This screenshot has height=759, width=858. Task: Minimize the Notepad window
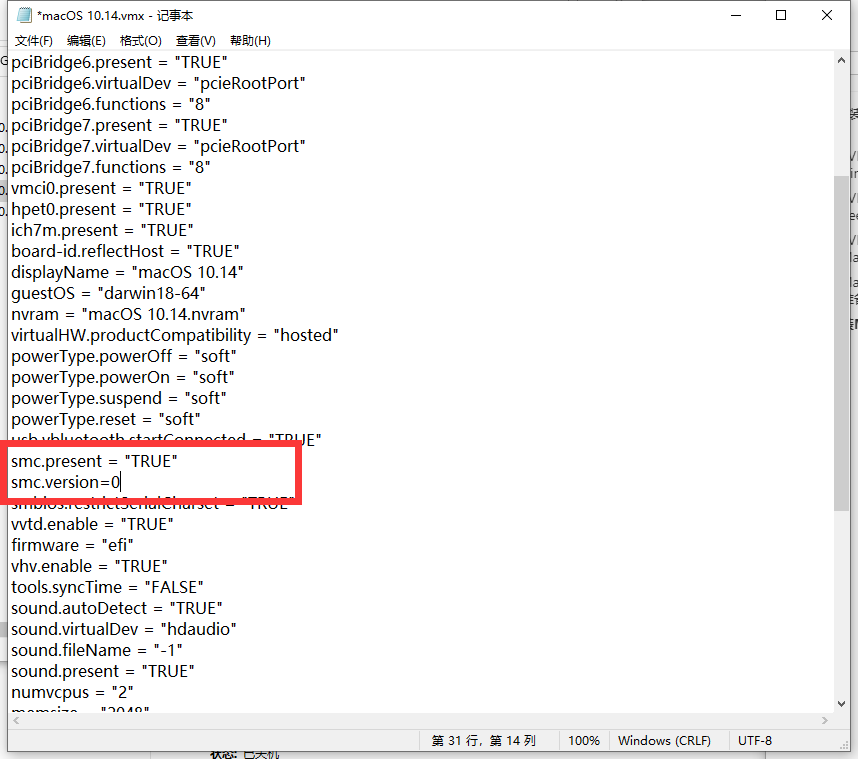pyautogui.click(x=736, y=15)
